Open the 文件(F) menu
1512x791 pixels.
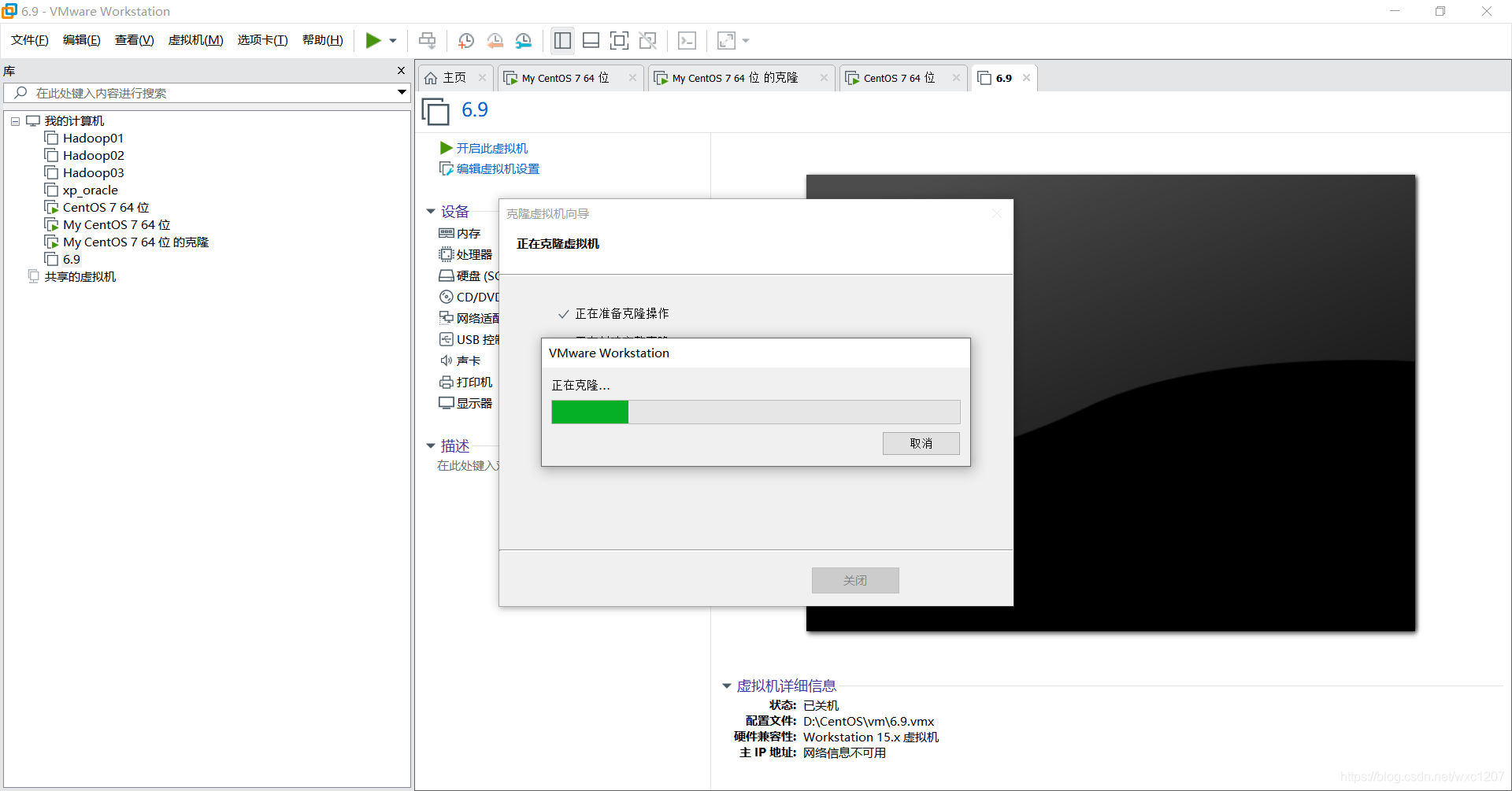pos(30,40)
